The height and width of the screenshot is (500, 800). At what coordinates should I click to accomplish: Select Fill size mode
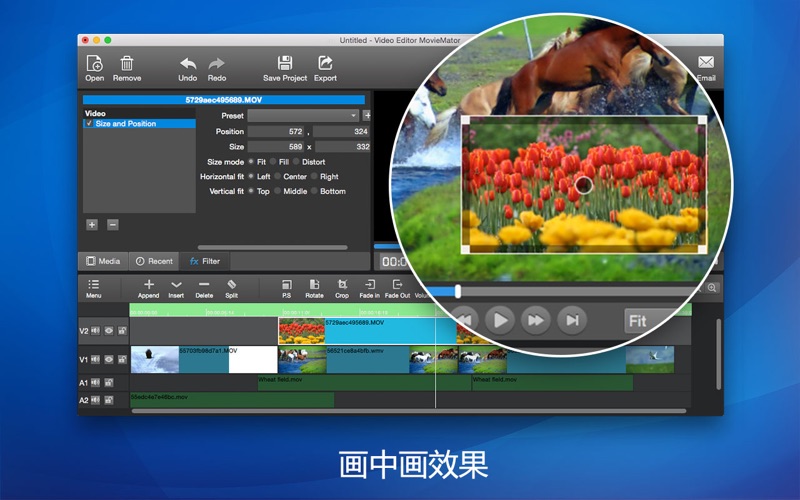273,161
